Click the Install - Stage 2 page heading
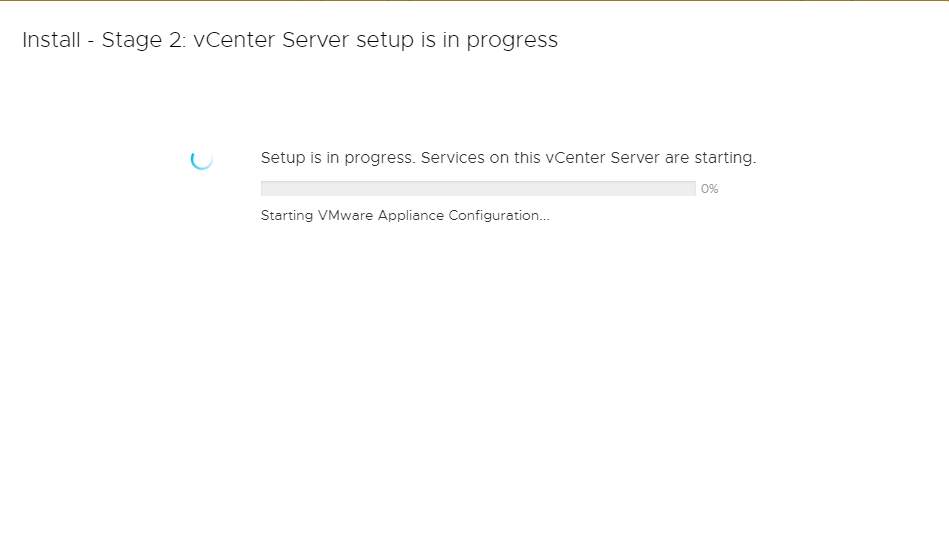Viewport: 949px width, 559px height. tap(290, 40)
